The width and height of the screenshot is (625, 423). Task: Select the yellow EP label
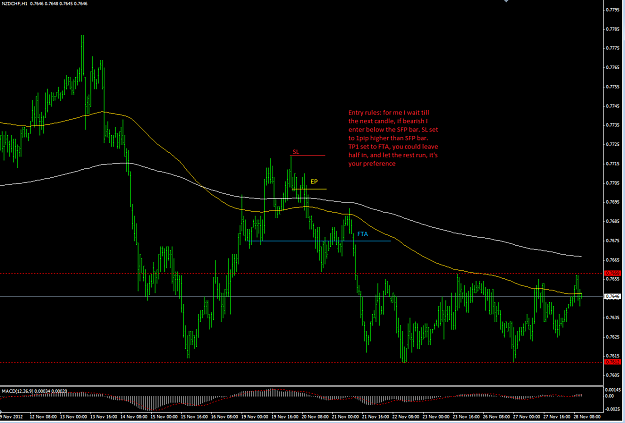coord(314,181)
